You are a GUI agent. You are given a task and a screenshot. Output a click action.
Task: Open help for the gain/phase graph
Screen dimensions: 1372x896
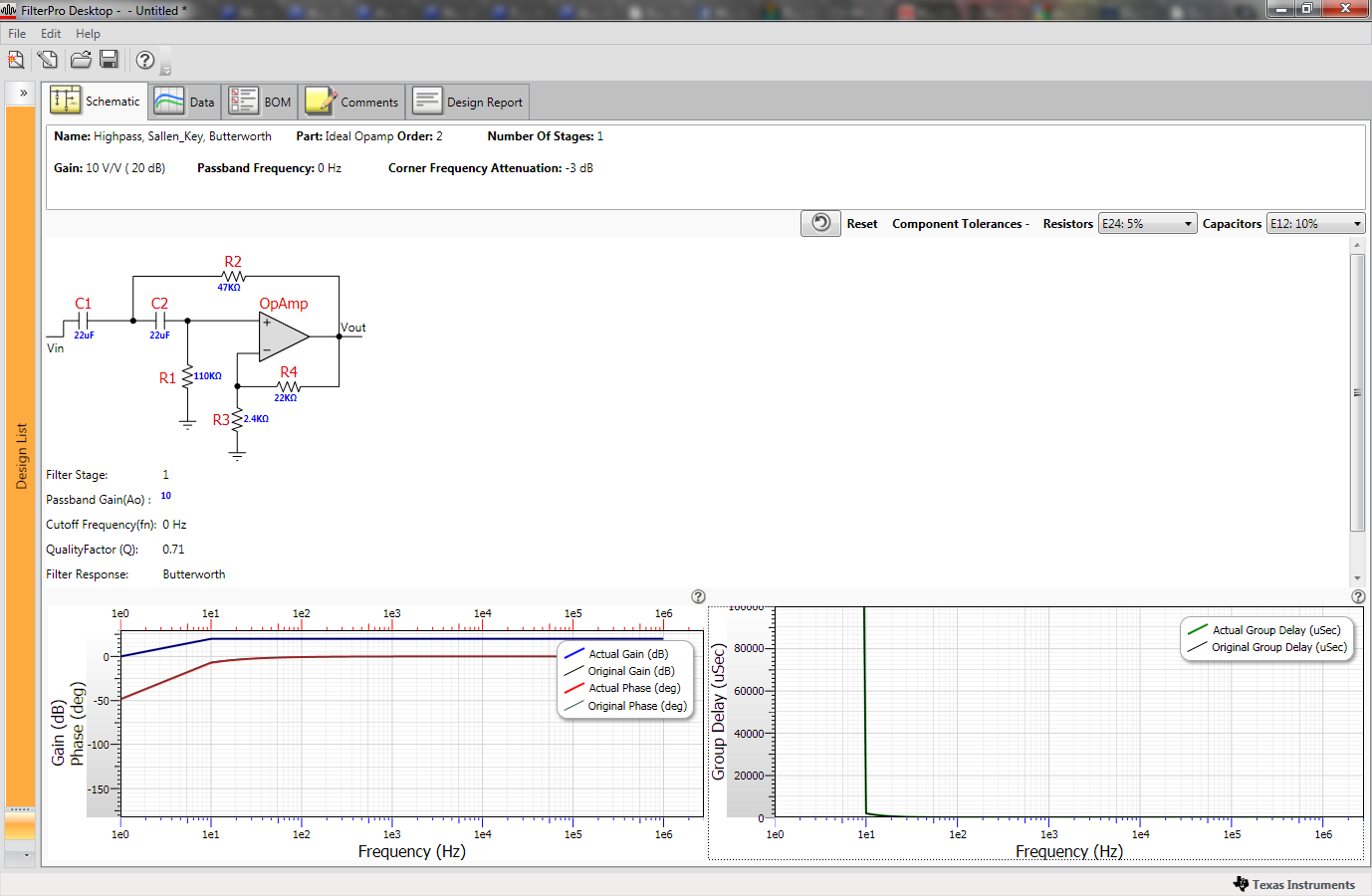(x=698, y=596)
